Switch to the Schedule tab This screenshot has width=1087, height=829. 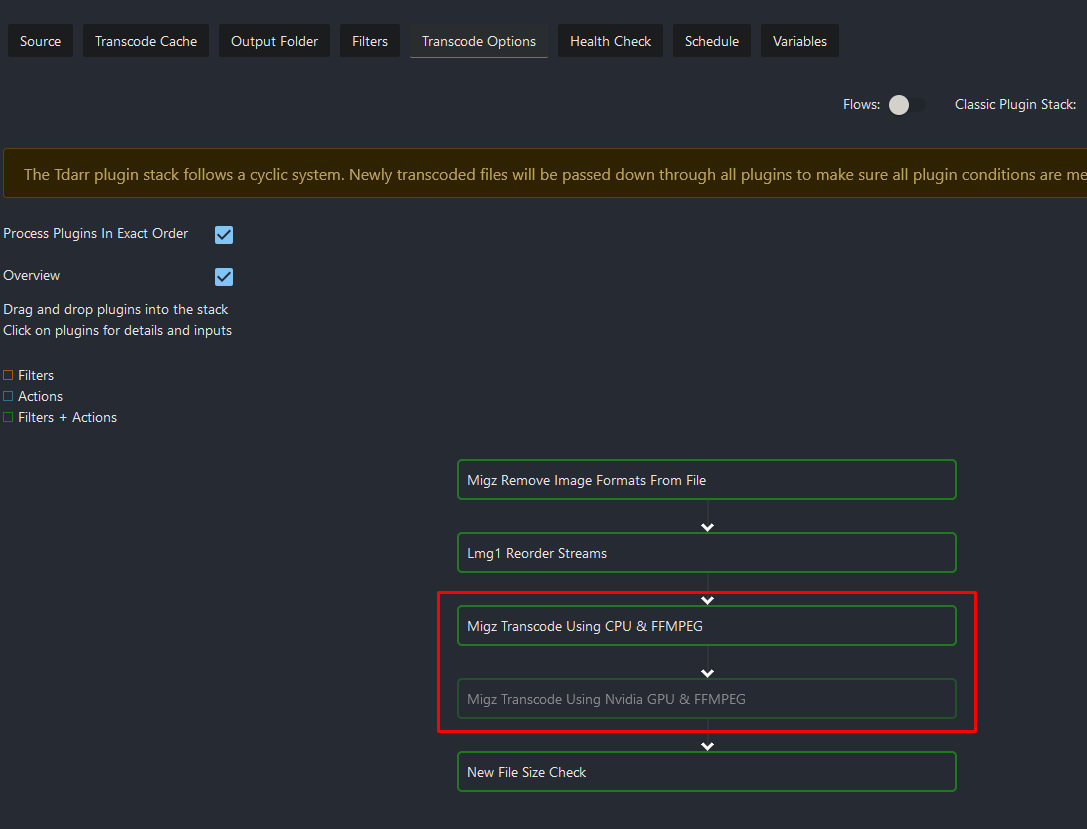tap(712, 41)
